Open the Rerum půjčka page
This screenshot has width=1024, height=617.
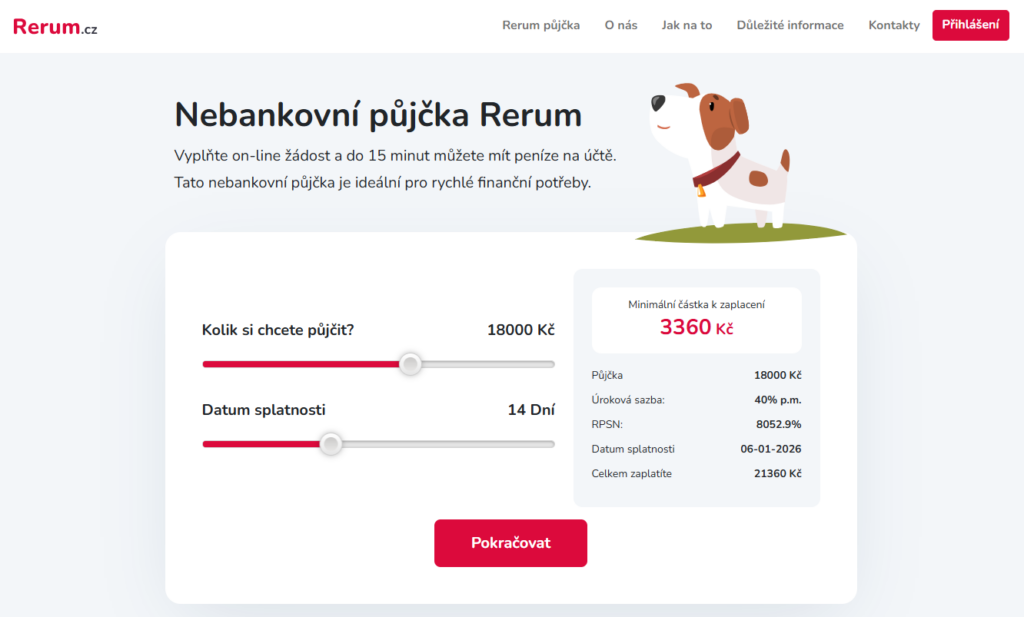click(541, 25)
